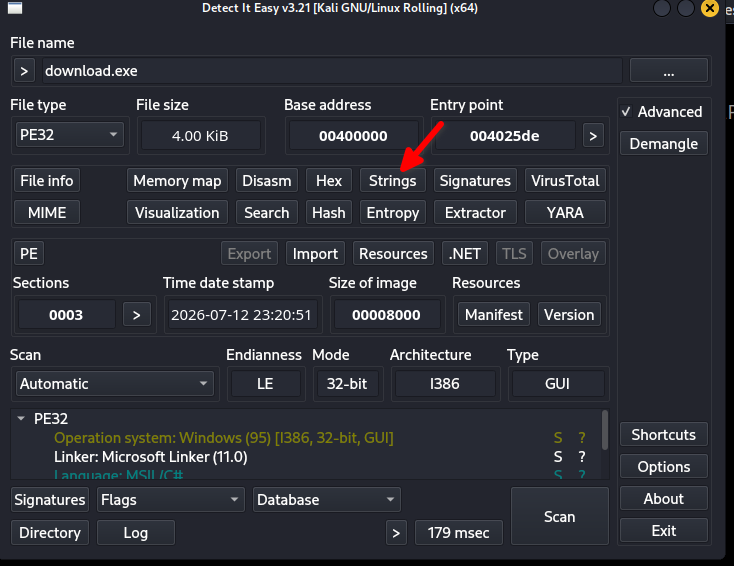This screenshot has height=566, width=734.
Task: Open the Memory map view
Action: [177, 181]
